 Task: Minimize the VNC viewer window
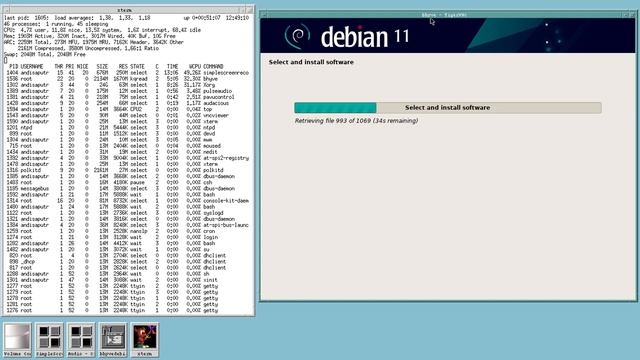(x=625, y=15)
